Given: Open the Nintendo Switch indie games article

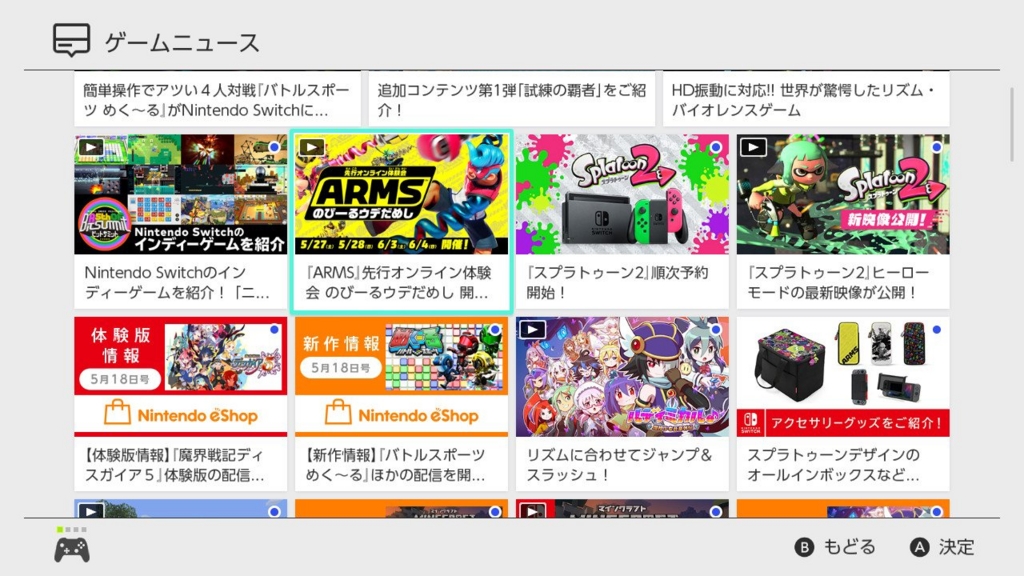Looking at the screenshot, I should tap(180, 221).
